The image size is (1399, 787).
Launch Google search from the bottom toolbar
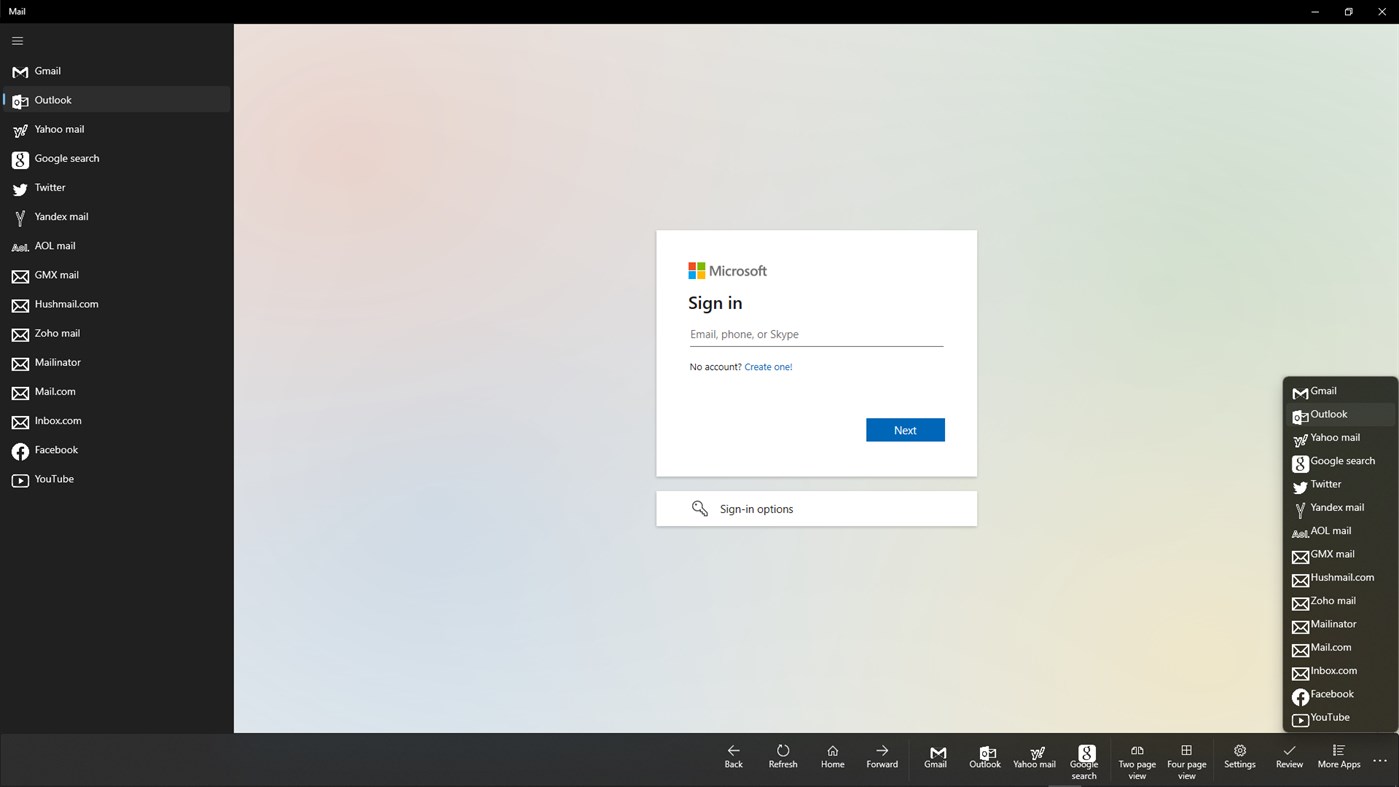coord(1084,758)
